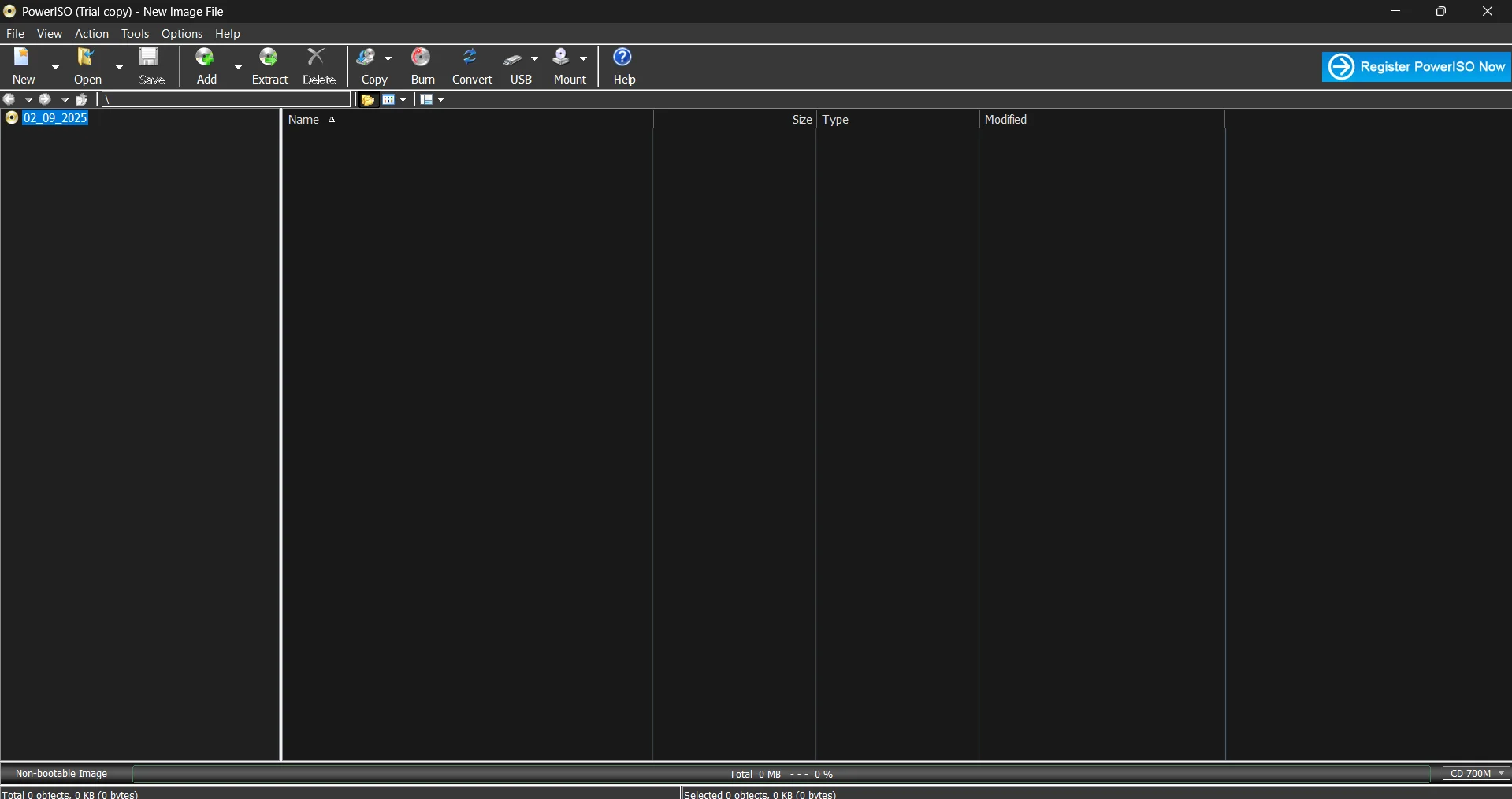The image size is (1512, 799).
Task: Open the view mode dropdown arrow
Action: (x=403, y=100)
